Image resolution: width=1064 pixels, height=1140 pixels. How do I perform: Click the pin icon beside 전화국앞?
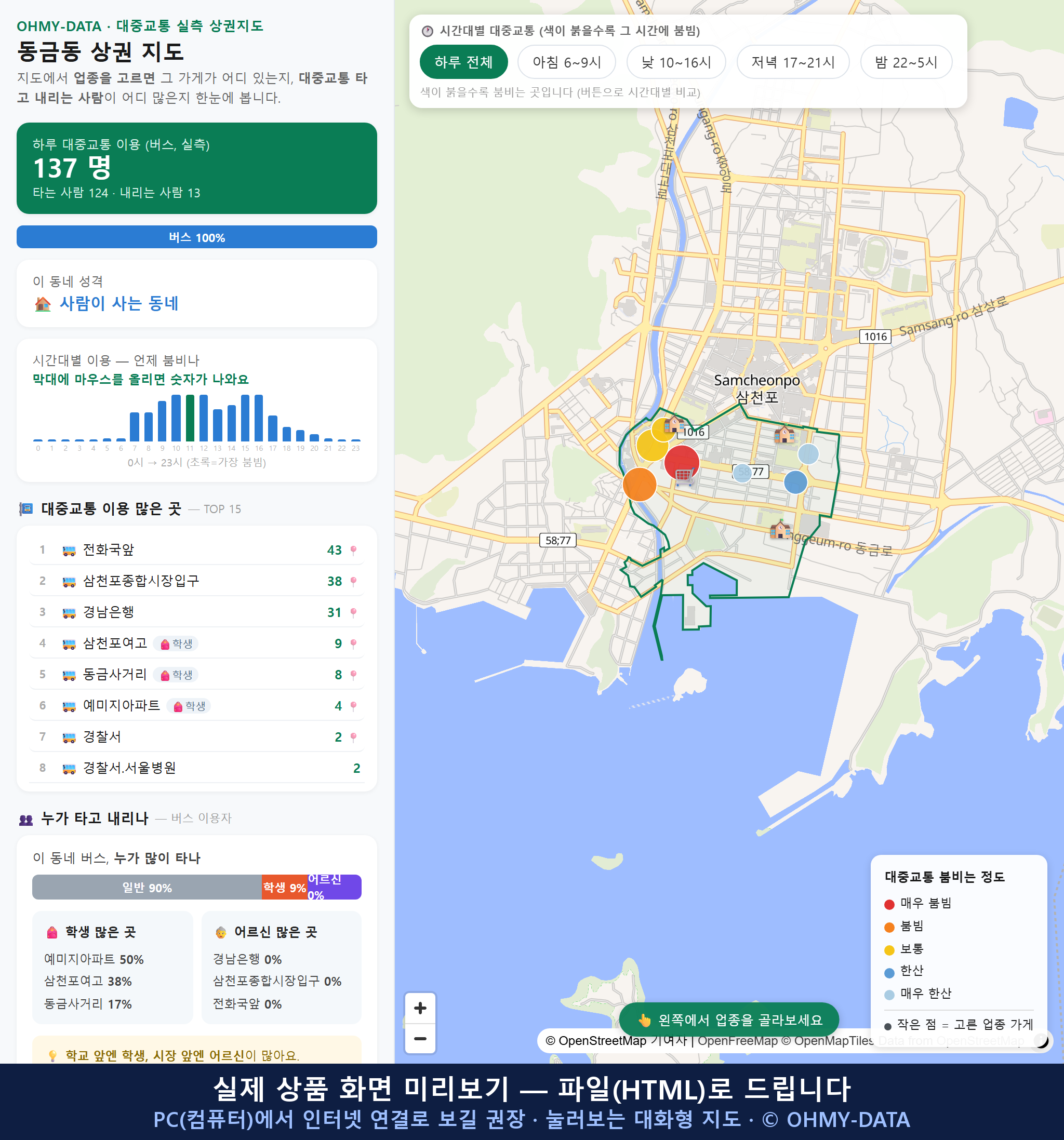coord(353,550)
